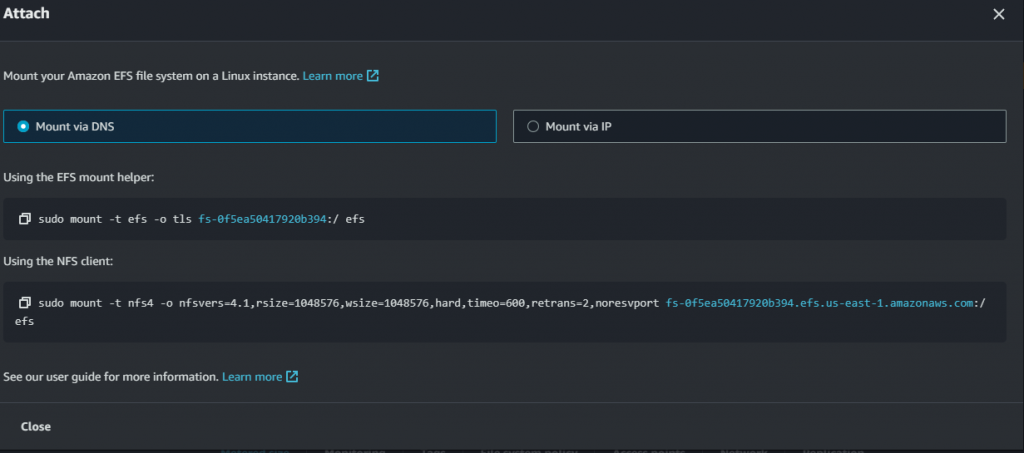This screenshot has height=453, width=1024.
Task: Open the external link icon beside user guide Learn more
Action: [292, 377]
